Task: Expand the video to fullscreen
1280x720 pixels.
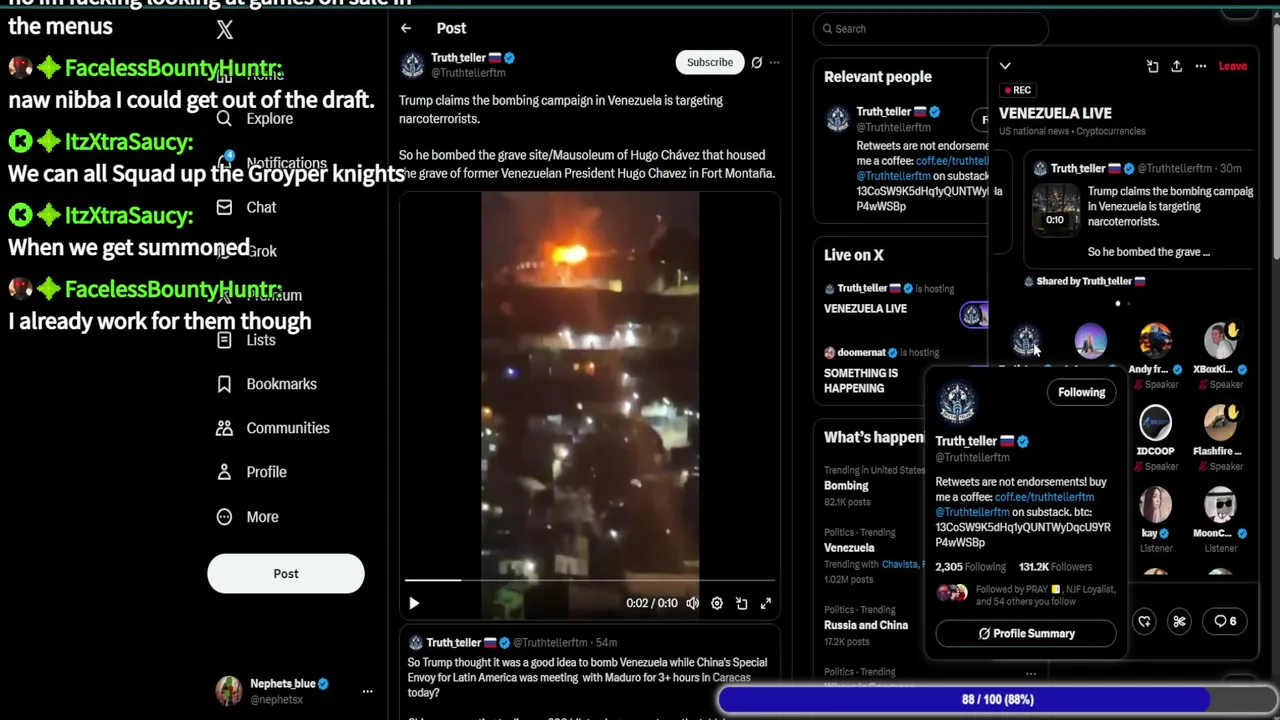Action: click(766, 603)
